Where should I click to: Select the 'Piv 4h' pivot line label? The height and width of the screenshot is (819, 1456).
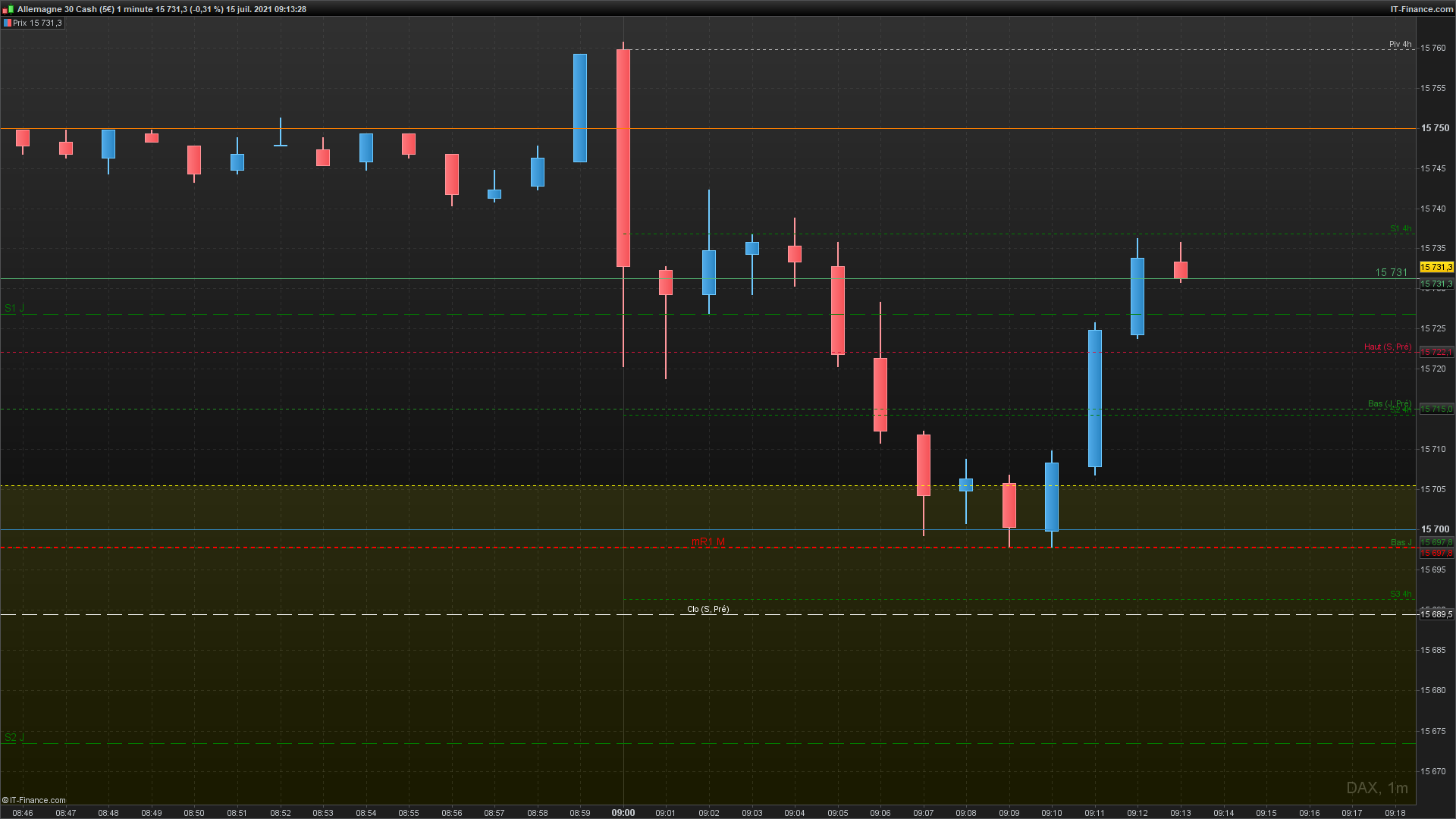click(1400, 45)
